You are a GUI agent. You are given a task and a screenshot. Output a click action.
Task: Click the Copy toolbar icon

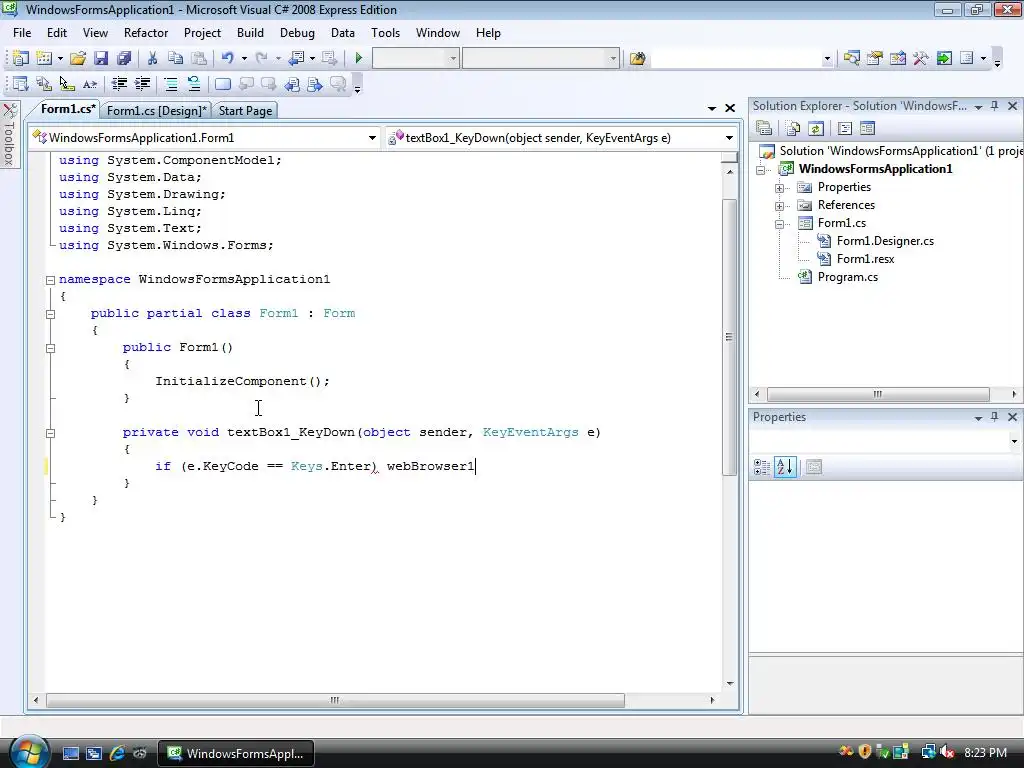pyautogui.click(x=175, y=58)
